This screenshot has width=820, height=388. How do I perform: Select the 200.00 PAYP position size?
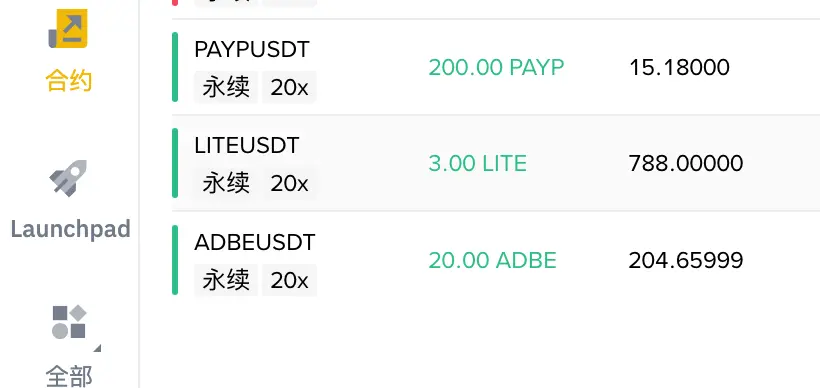pyautogui.click(x=496, y=67)
